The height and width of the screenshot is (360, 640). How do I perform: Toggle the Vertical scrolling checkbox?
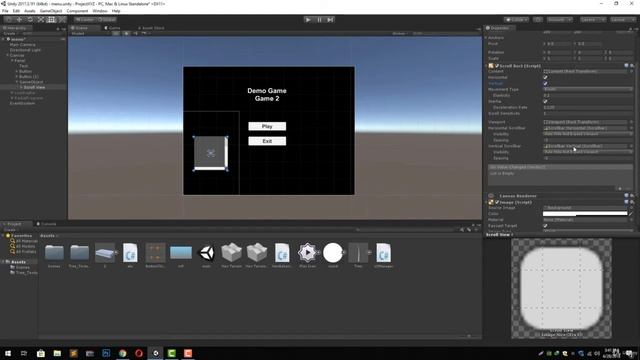[545, 83]
